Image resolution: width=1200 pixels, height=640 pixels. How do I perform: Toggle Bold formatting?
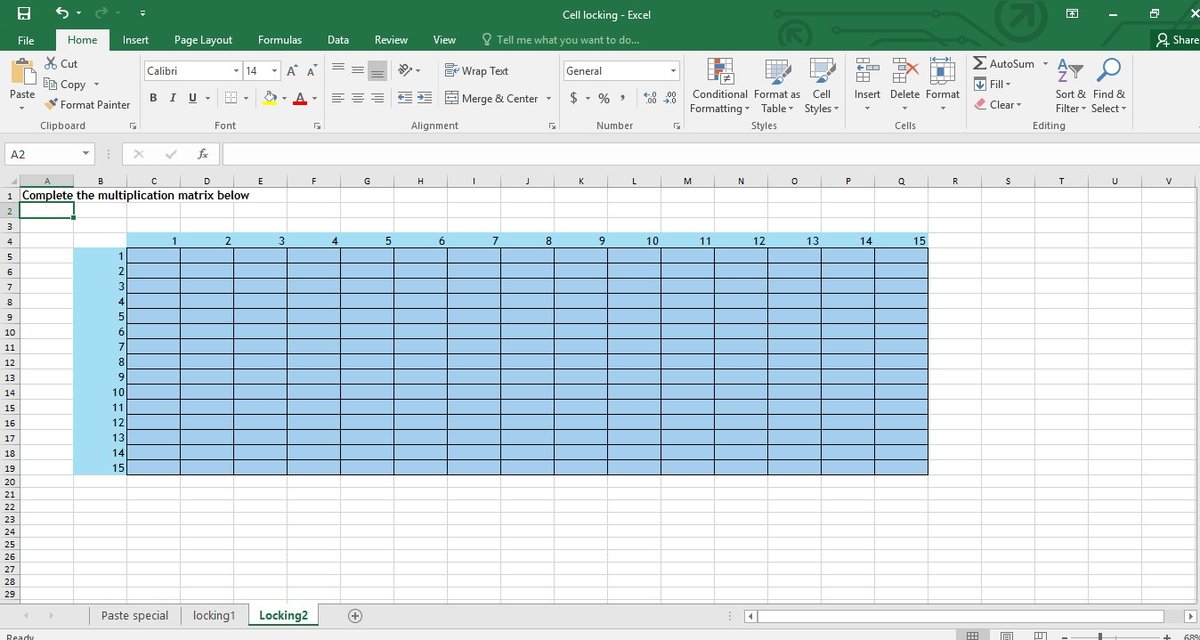(154, 98)
